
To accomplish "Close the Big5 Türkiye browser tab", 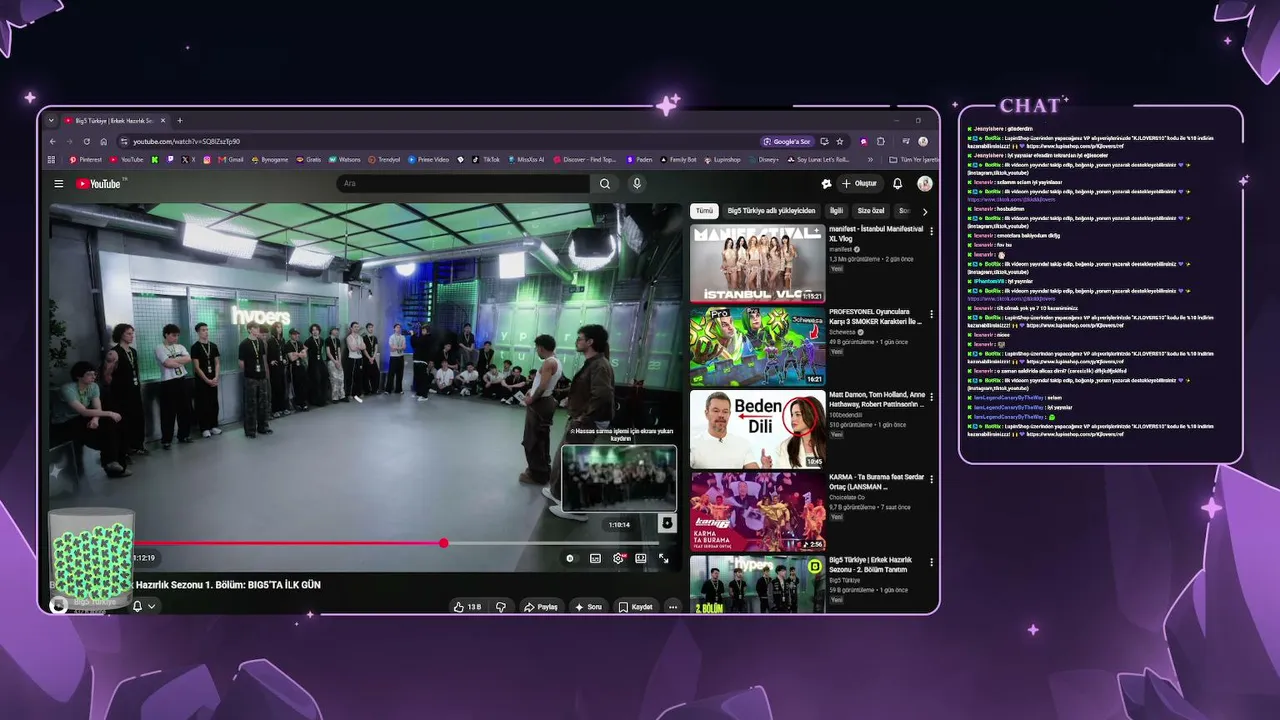I will (163, 121).
